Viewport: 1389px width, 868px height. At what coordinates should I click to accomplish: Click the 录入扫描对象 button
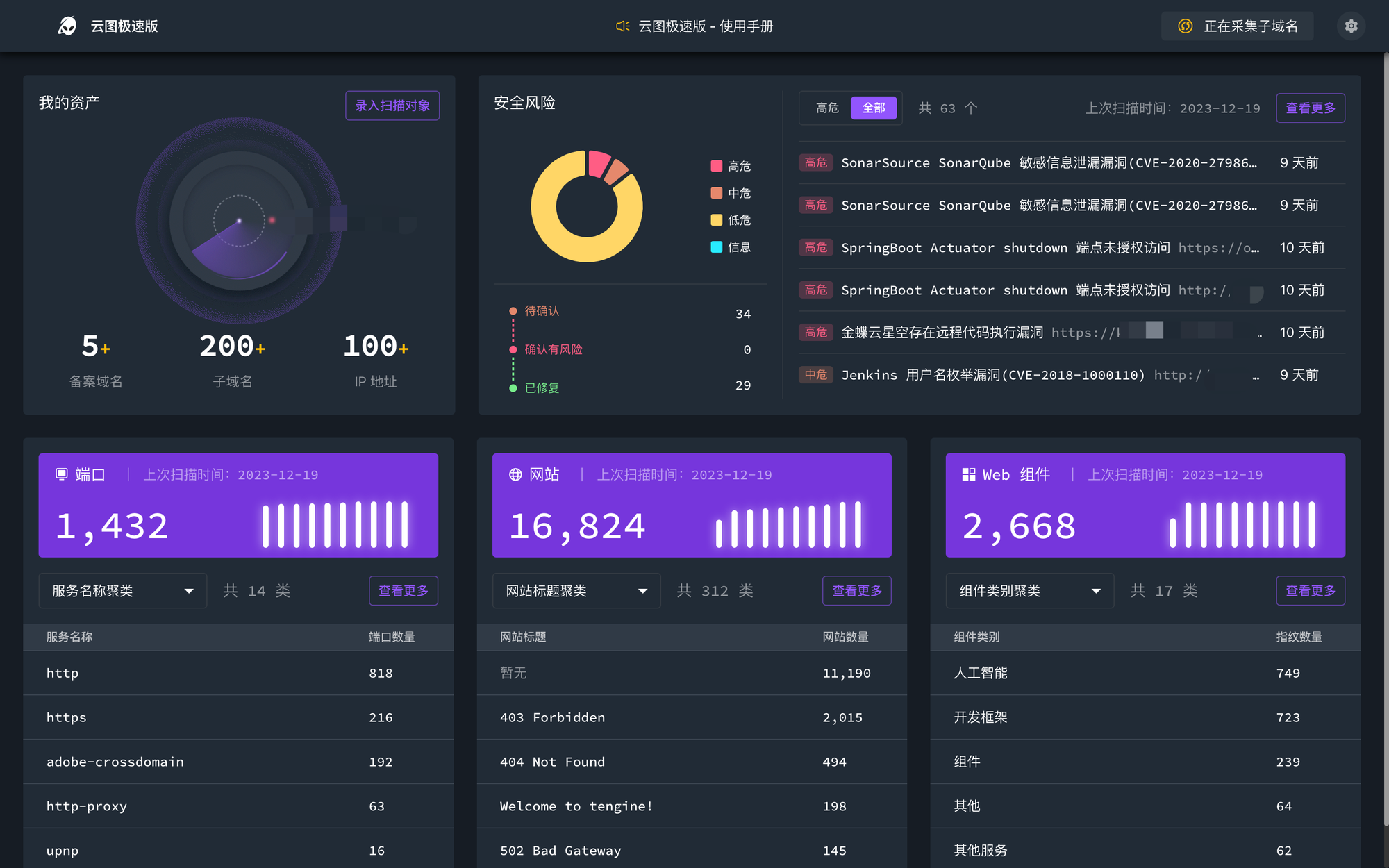(392, 106)
